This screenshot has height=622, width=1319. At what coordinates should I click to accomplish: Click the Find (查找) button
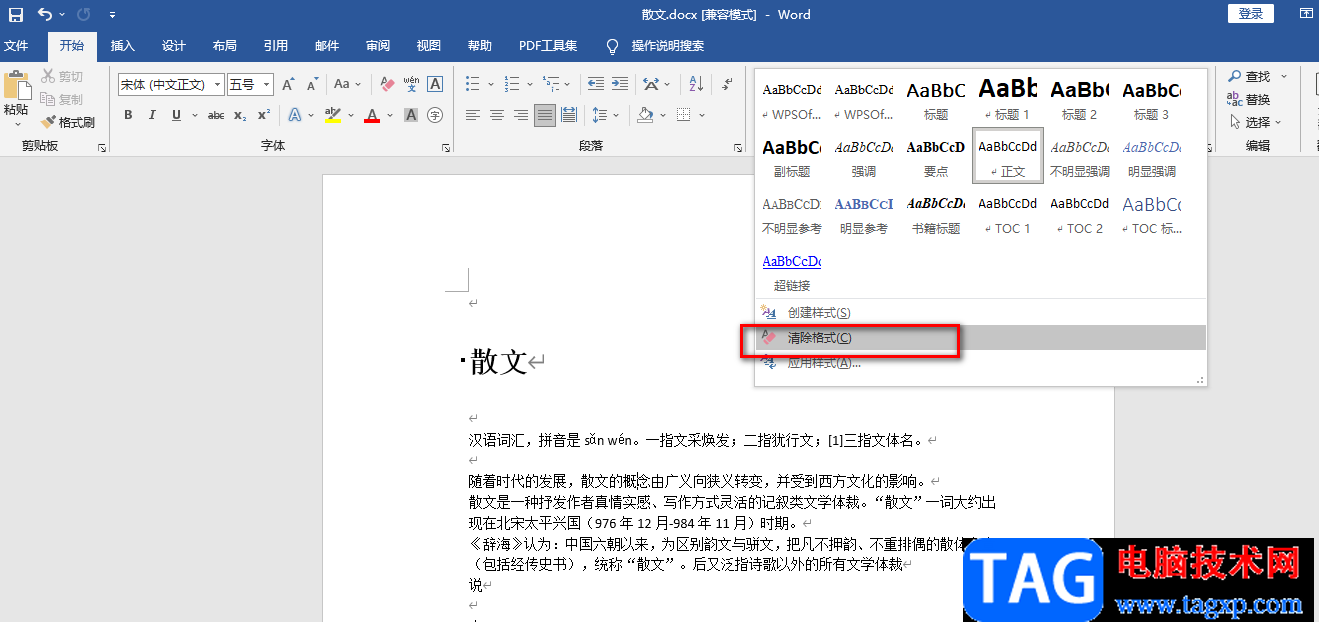[1250, 76]
